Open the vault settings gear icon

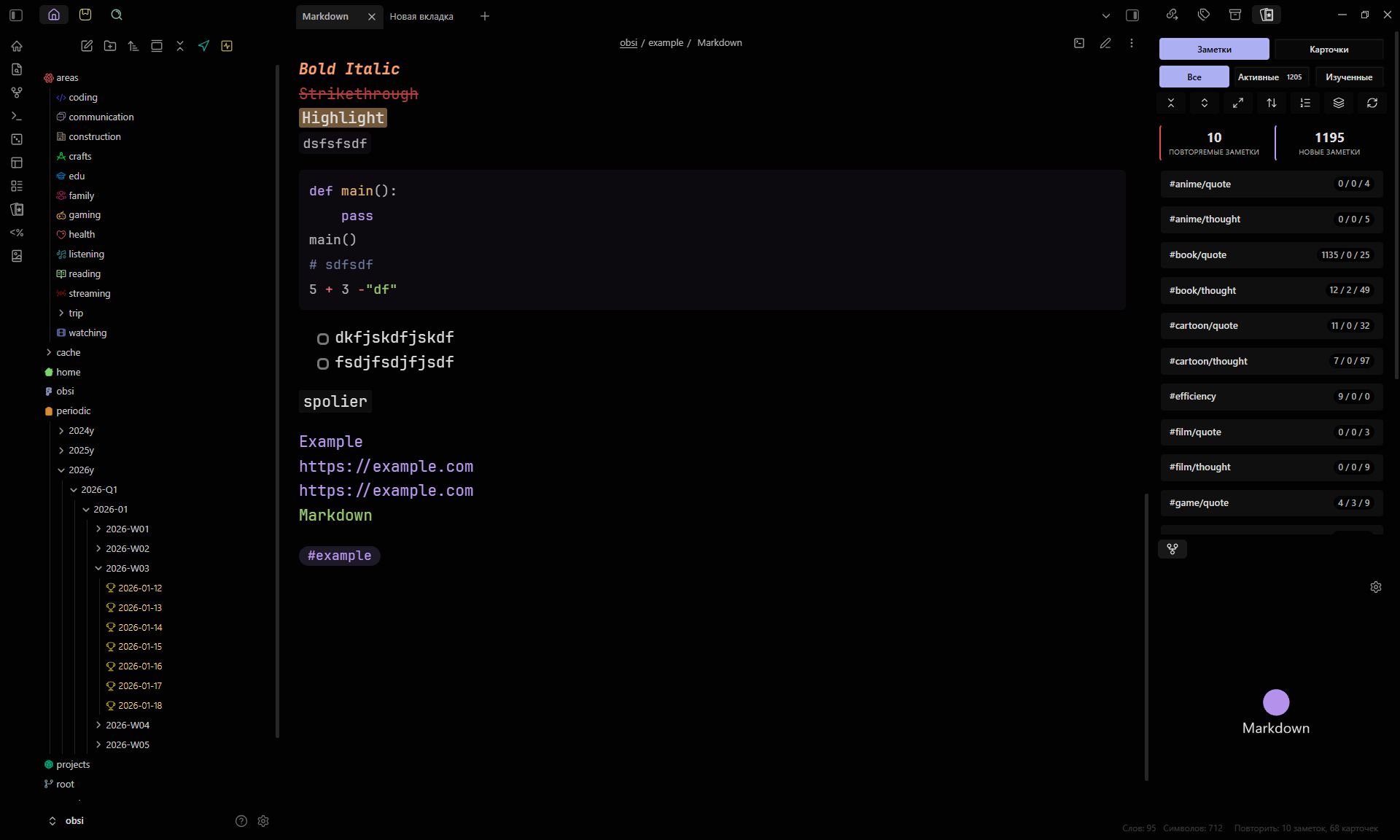coord(263,821)
